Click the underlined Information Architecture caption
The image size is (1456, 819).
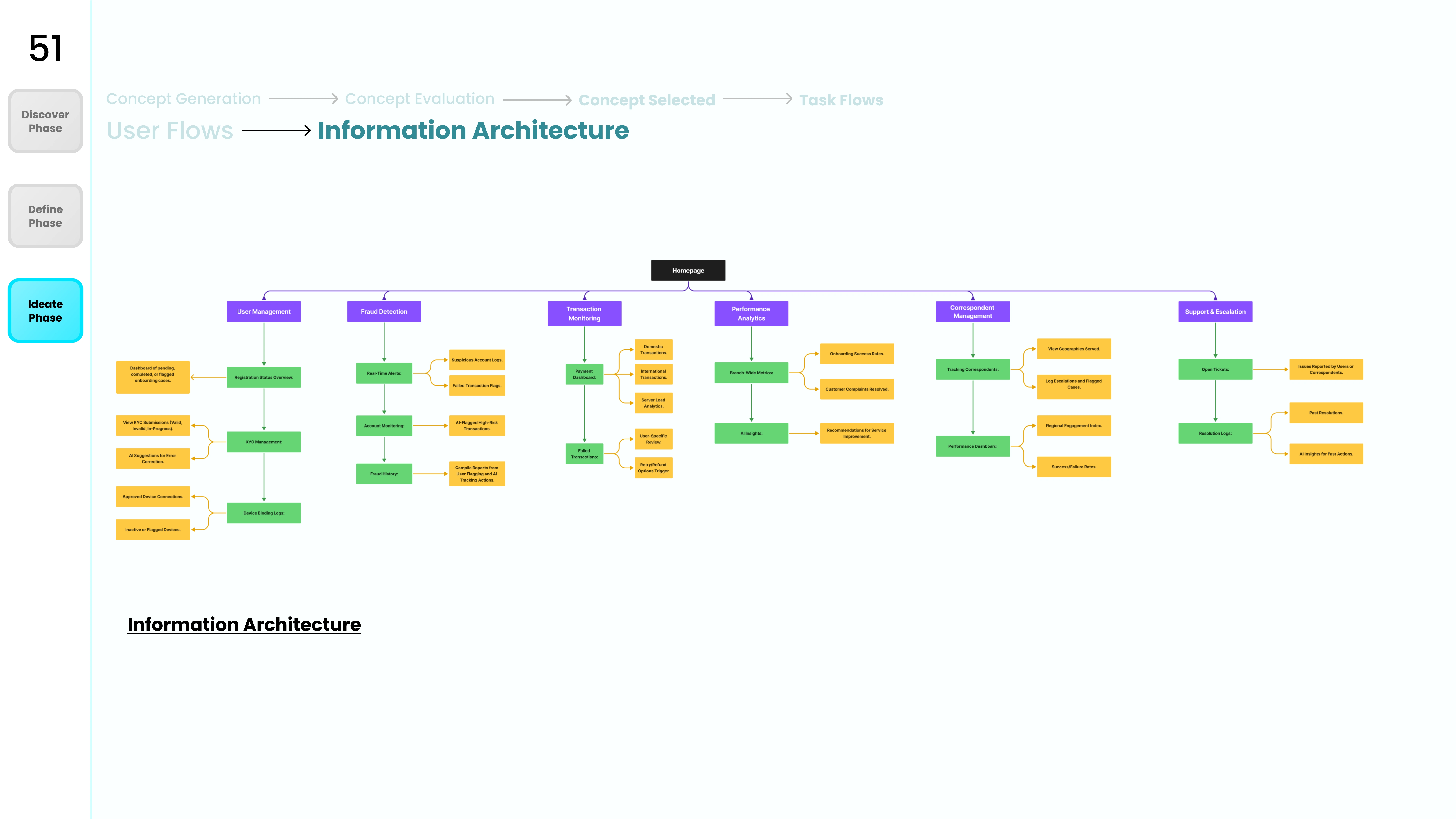pos(244,624)
